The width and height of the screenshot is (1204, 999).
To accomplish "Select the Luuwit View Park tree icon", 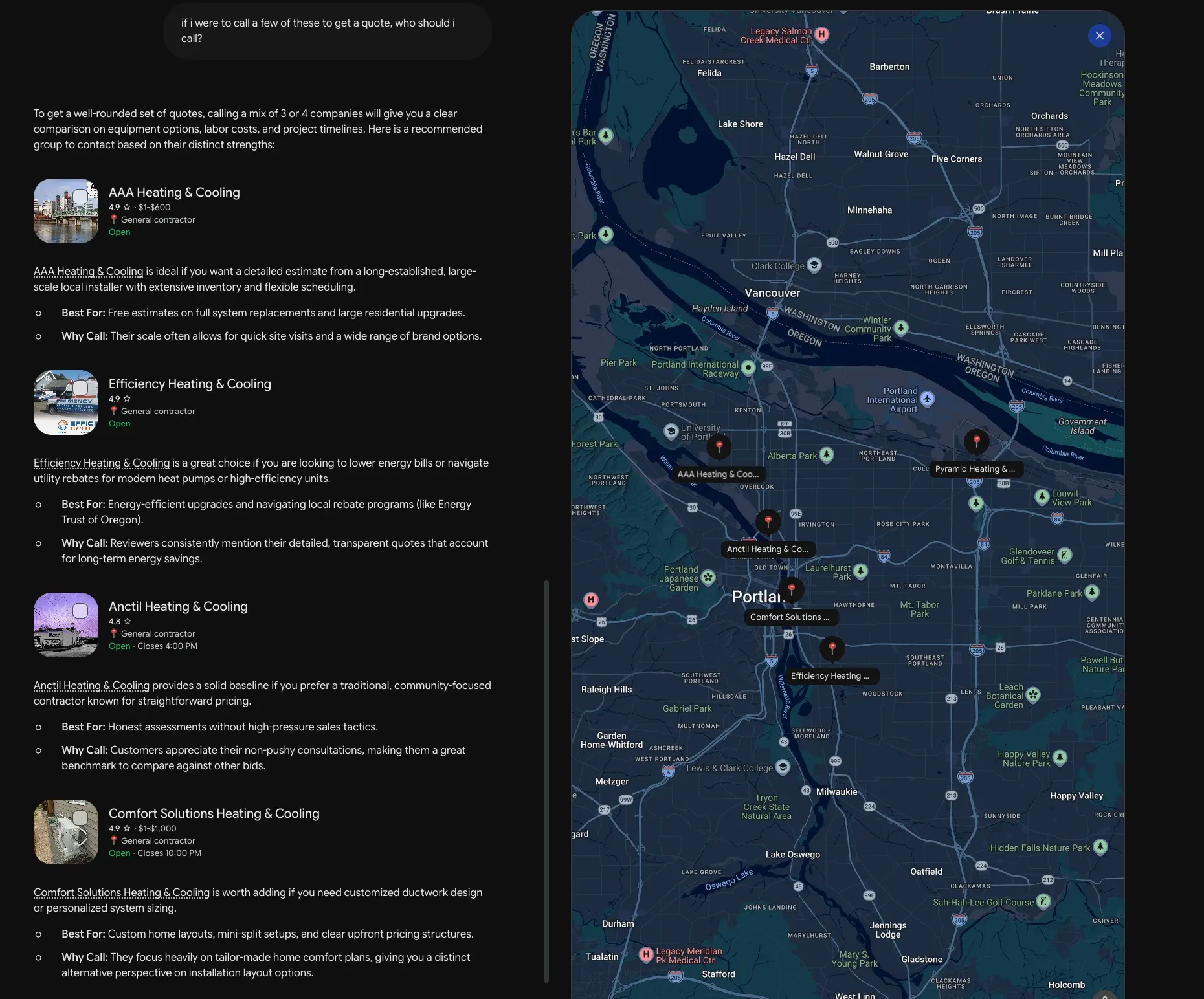I will coord(1042,497).
